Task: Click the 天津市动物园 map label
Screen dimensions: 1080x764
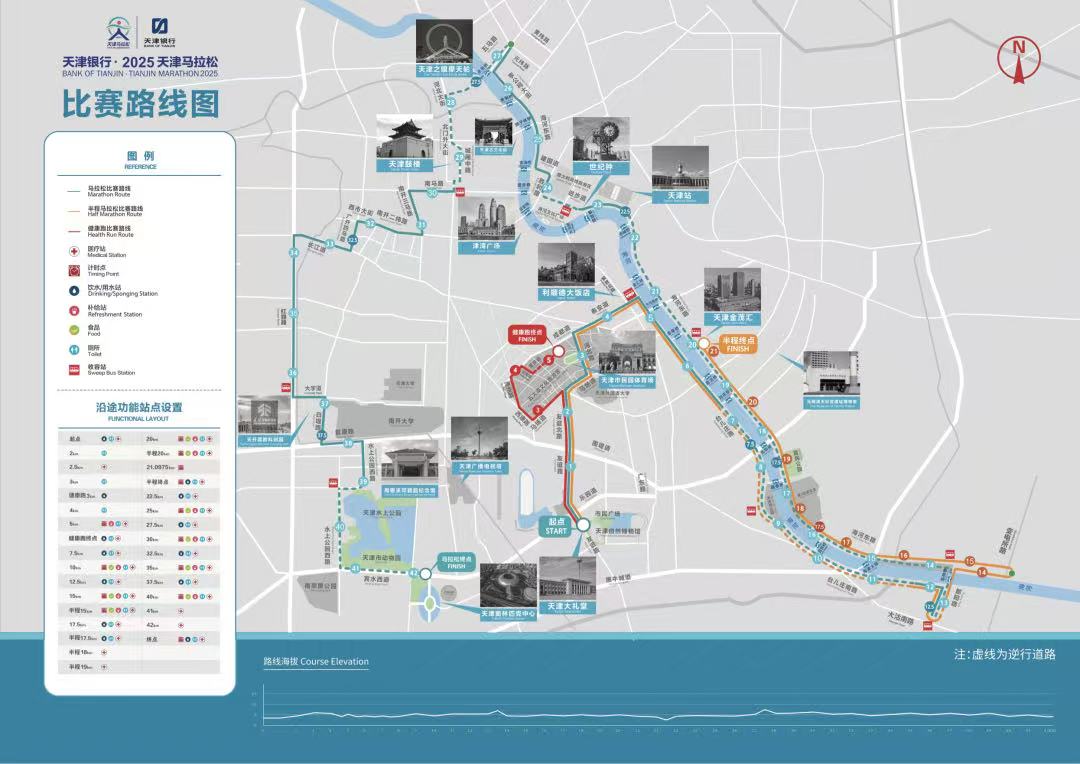Action: pos(382,558)
